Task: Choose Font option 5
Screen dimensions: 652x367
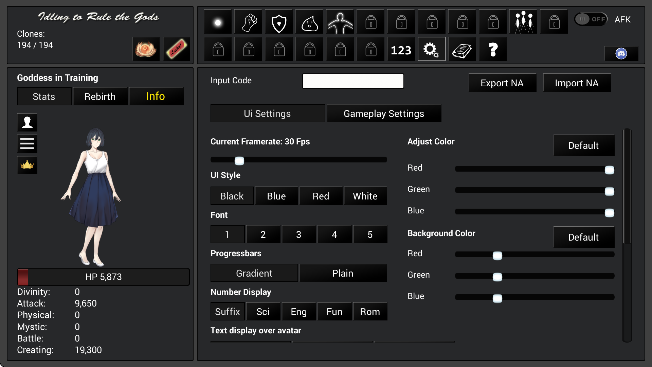Action: tap(370, 234)
